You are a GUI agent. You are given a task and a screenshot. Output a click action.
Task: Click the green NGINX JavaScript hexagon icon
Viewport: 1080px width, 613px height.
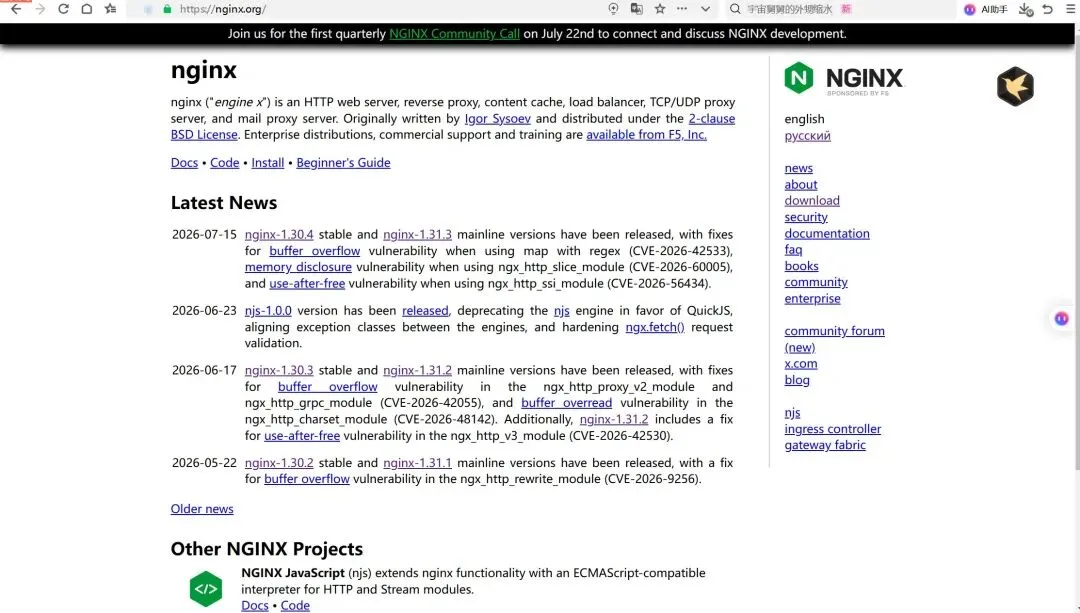coord(206,589)
